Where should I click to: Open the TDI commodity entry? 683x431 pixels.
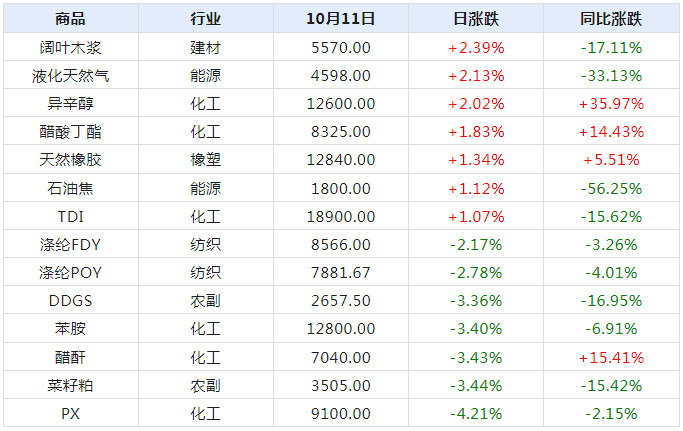(x=70, y=216)
